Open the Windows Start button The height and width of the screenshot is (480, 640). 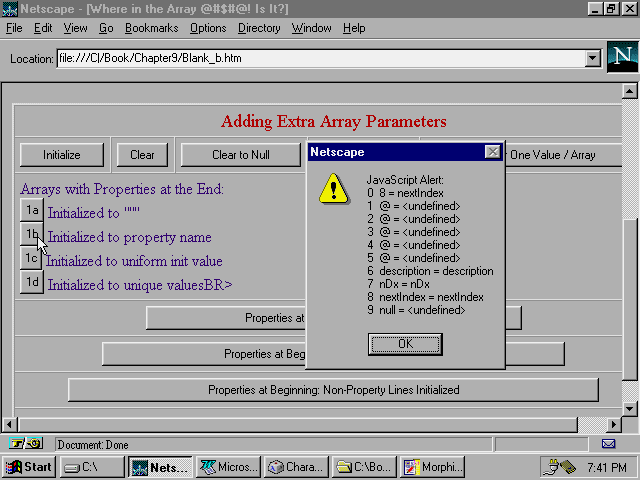point(29,467)
